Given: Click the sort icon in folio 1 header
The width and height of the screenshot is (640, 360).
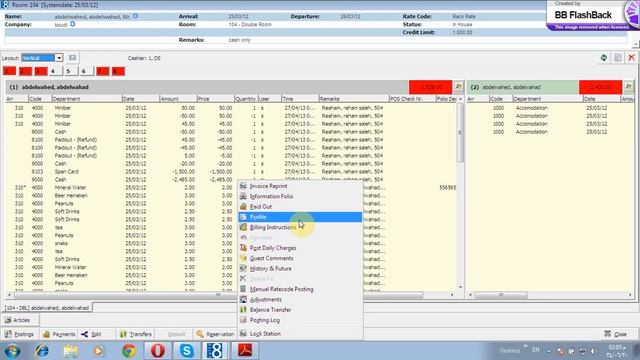Looking at the screenshot, I should [459, 87].
